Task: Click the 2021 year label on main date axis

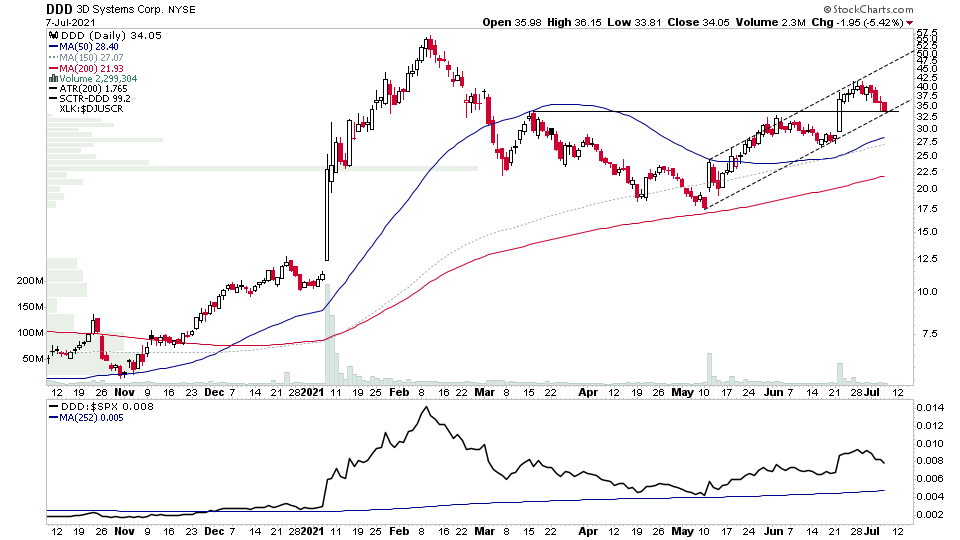Action: [312, 392]
